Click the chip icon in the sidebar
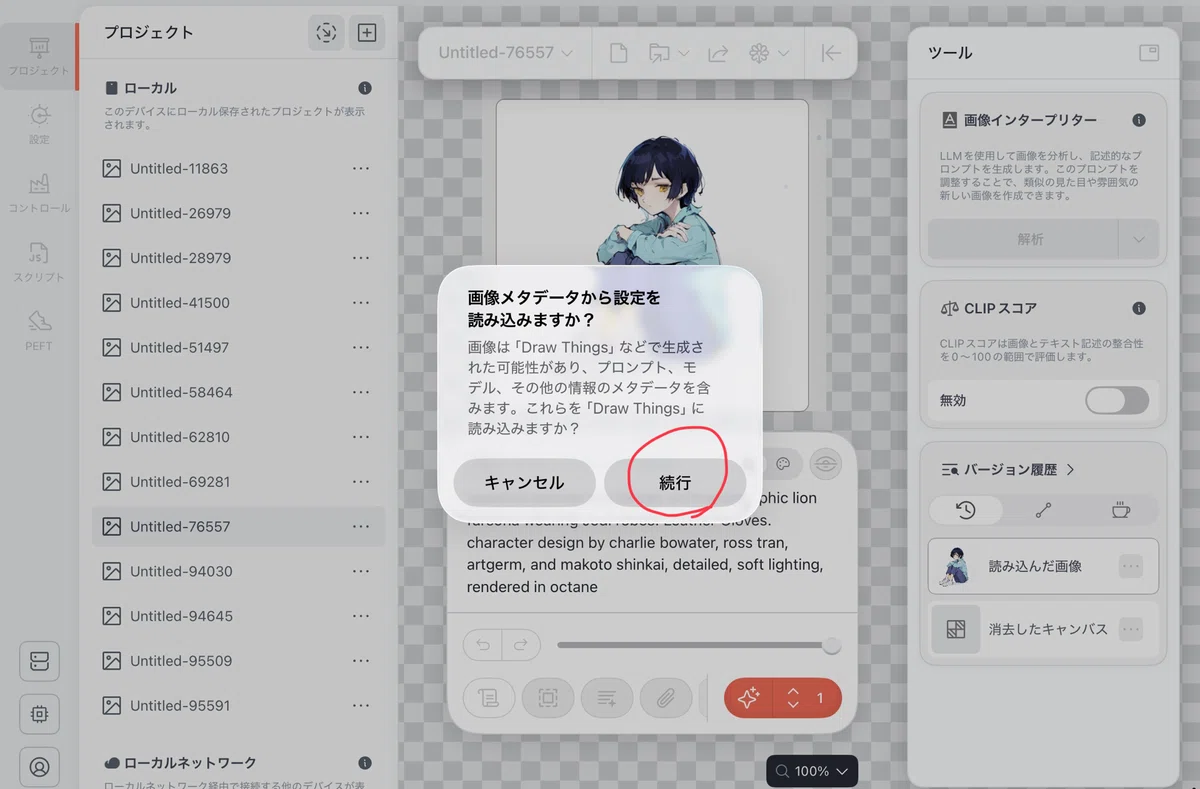 click(39, 715)
